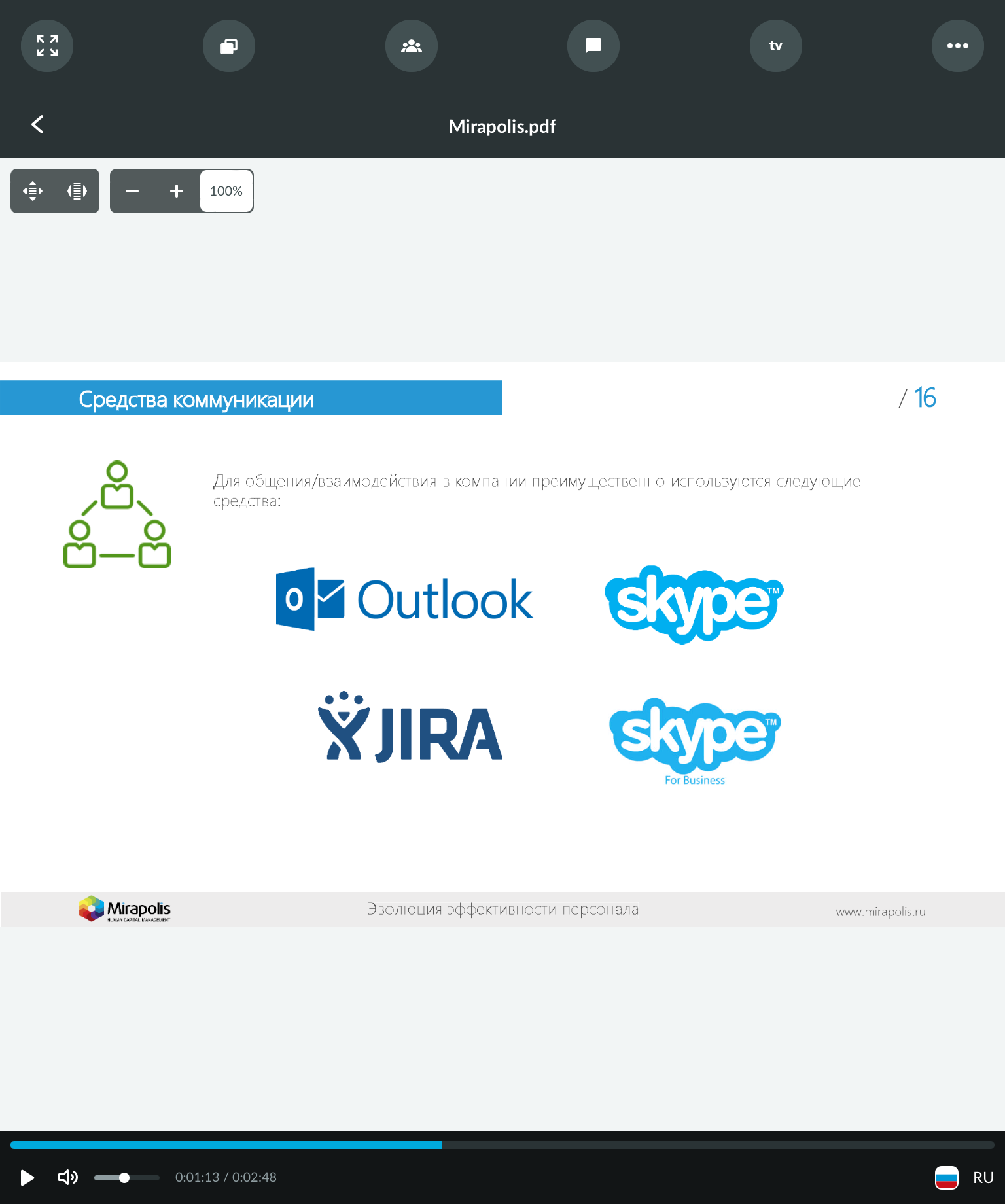1005x1204 pixels.
Task: Click the footer text Эволюция эффективности персонала
Action: [502, 910]
